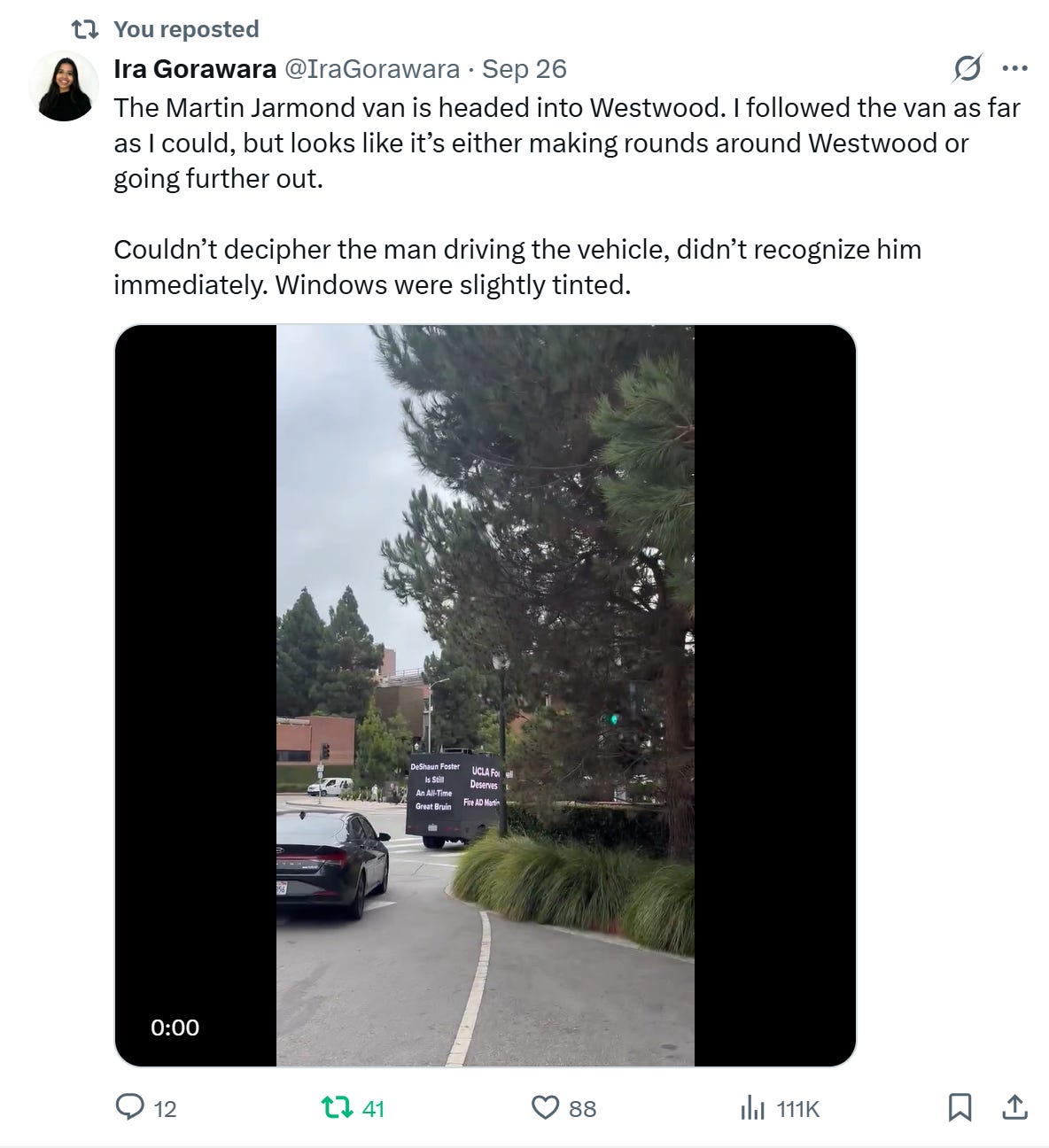1049x1148 pixels.
Task: Click the 0:00 video time indicator
Action: 175,1028
